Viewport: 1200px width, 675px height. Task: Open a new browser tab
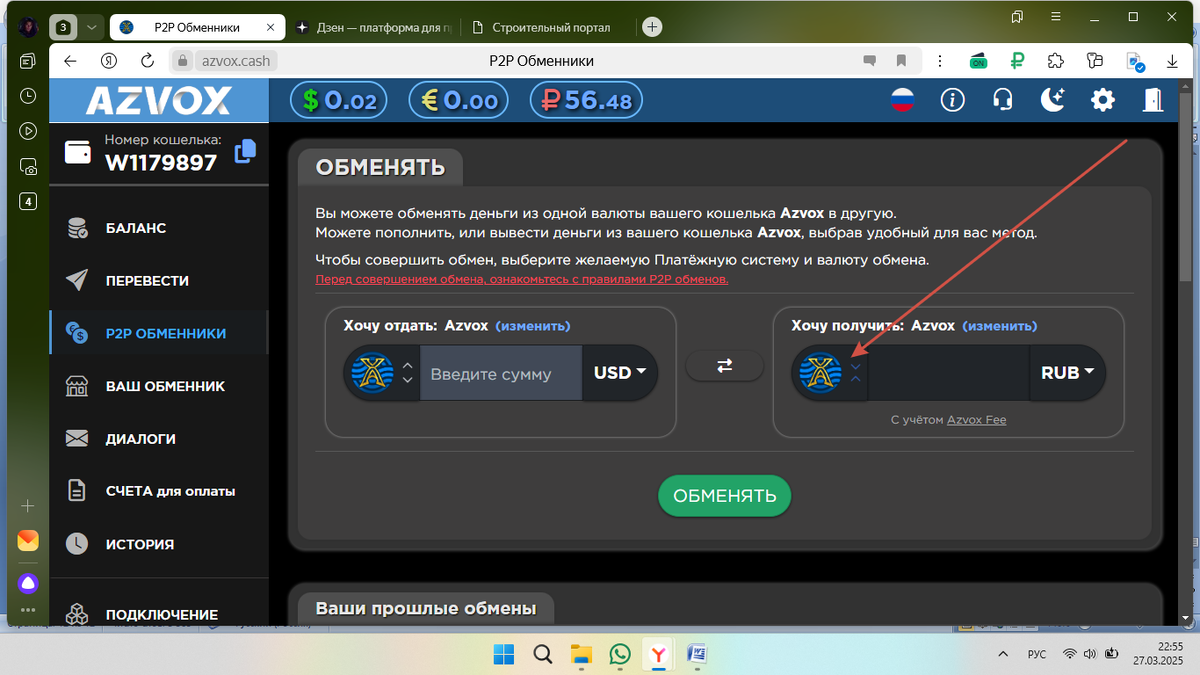pyautogui.click(x=652, y=27)
